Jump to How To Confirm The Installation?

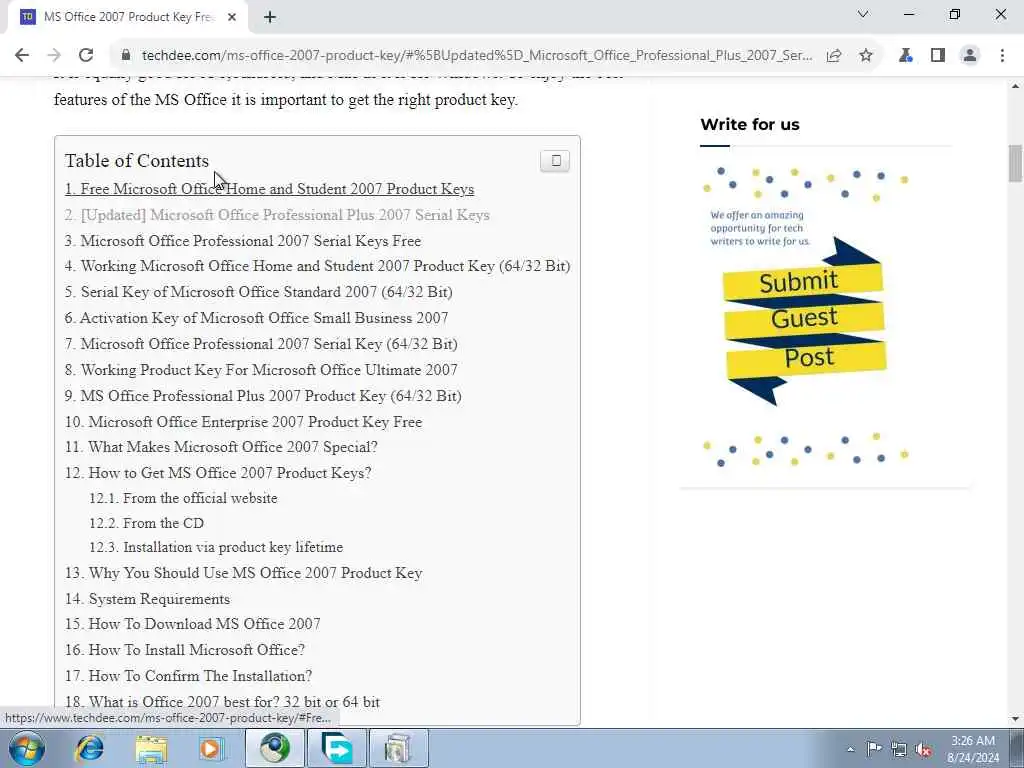coord(189,676)
